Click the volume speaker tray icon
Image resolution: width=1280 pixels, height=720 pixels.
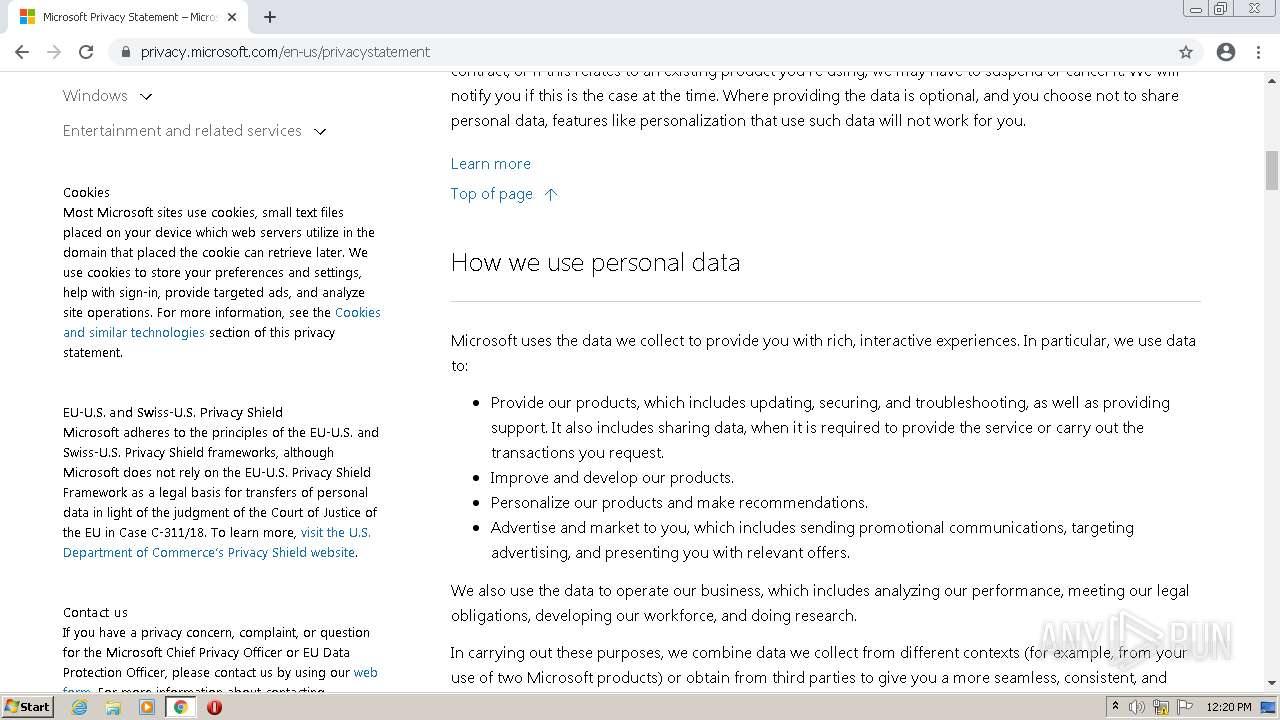(x=1137, y=707)
